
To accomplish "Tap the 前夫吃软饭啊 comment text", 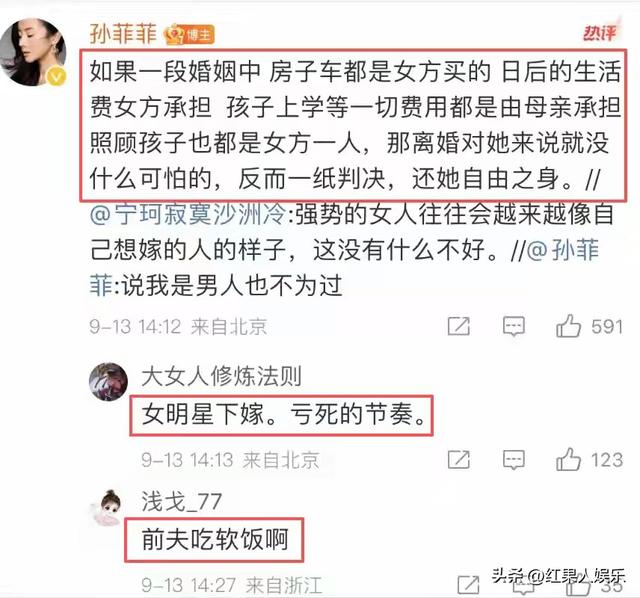I will [215, 539].
